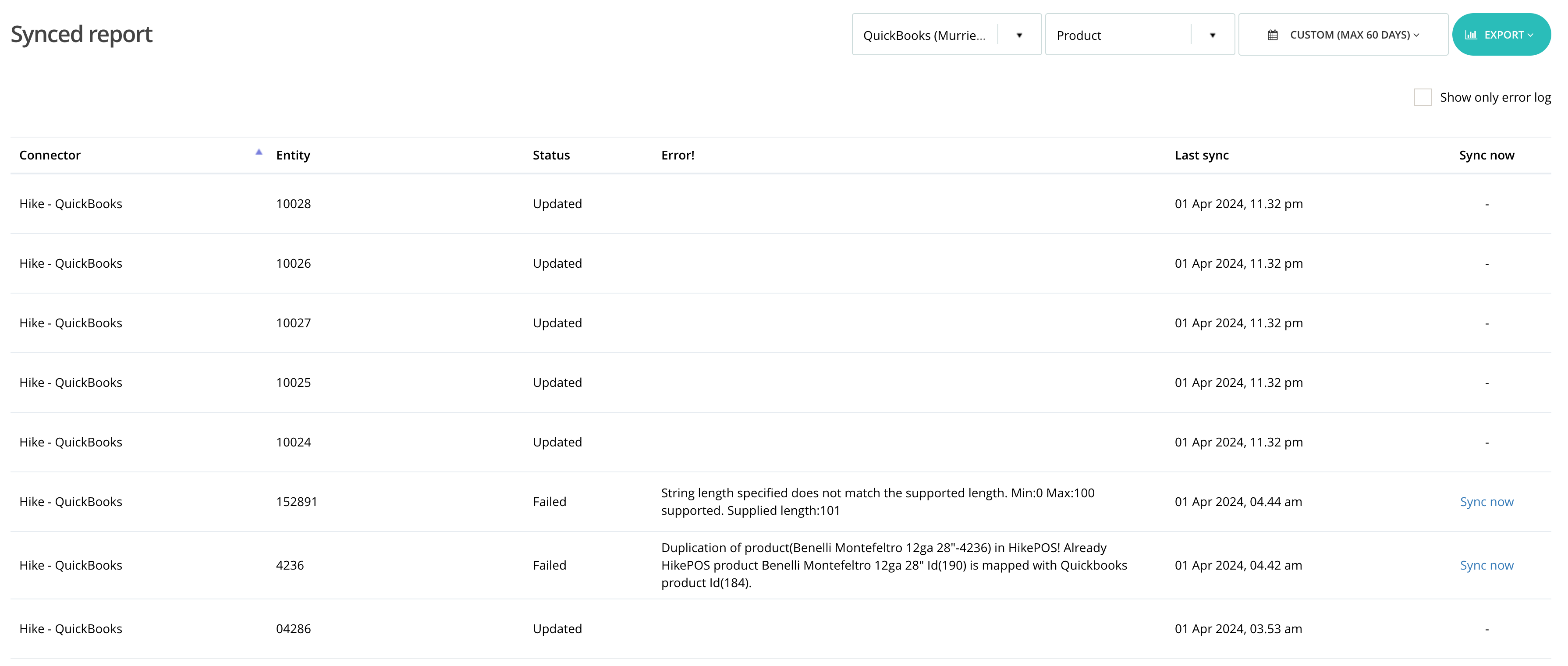Sort by the Status column header
Image resolution: width=1568 pixels, height=666 pixels.
click(x=551, y=155)
